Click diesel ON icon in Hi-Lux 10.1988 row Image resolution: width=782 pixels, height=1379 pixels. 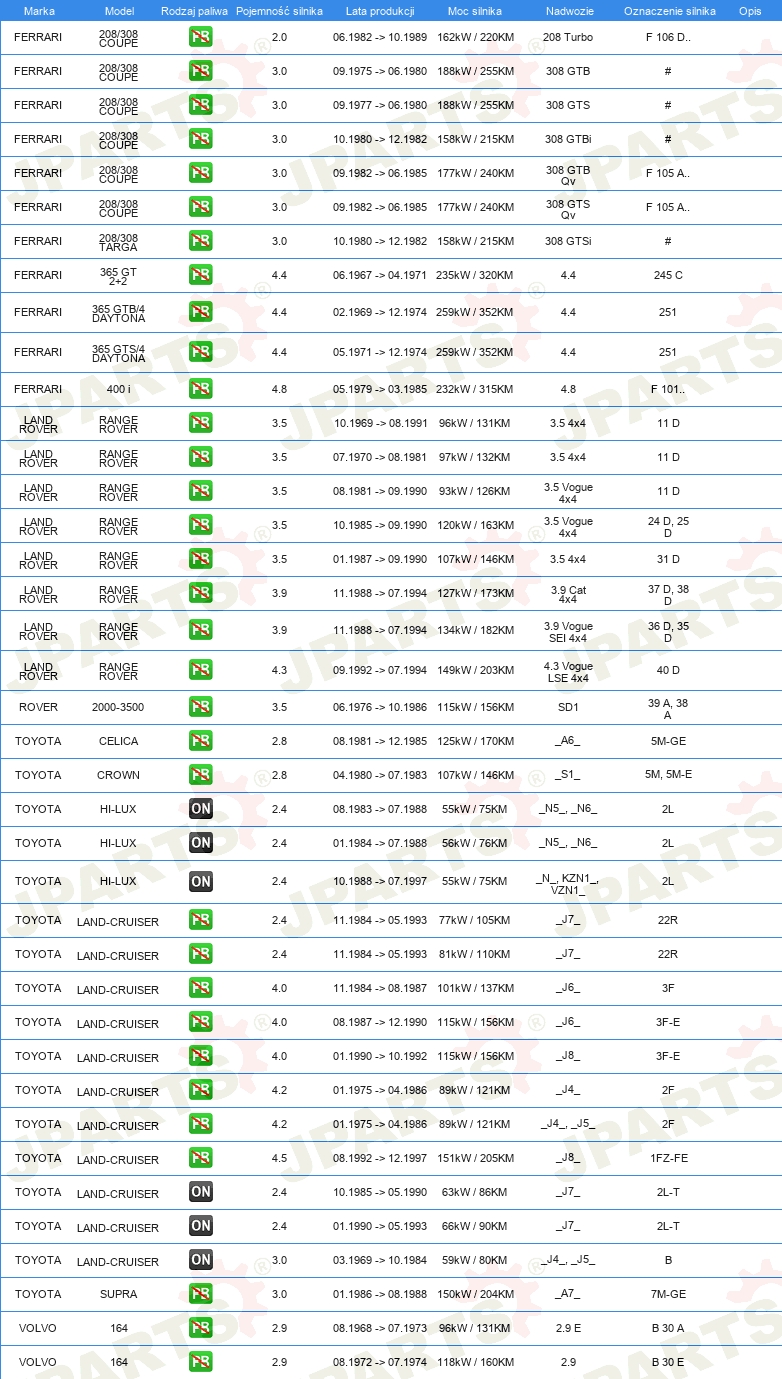coord(201,881)
